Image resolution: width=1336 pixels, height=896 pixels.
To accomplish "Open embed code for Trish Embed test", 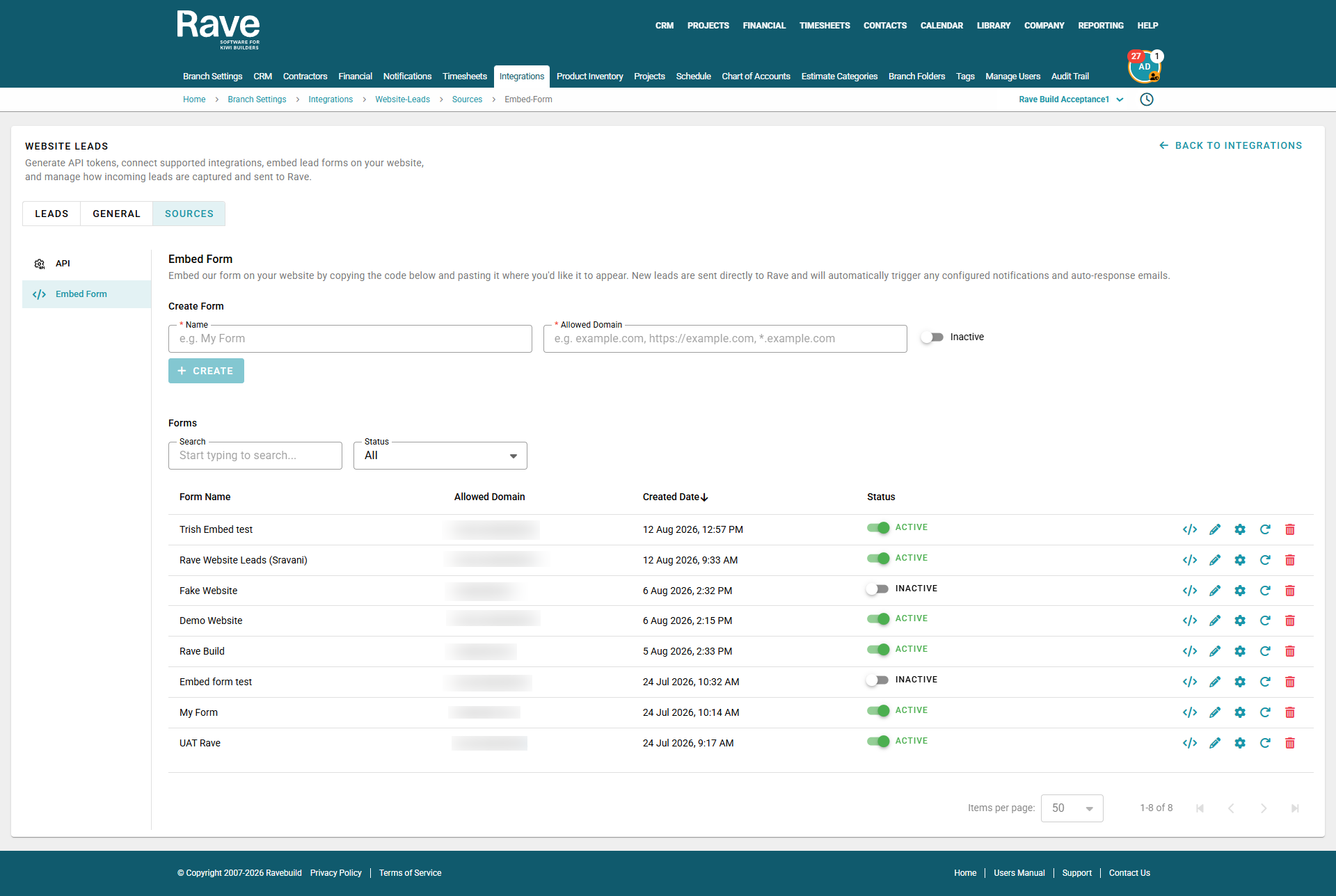I will click(1190, 529).
